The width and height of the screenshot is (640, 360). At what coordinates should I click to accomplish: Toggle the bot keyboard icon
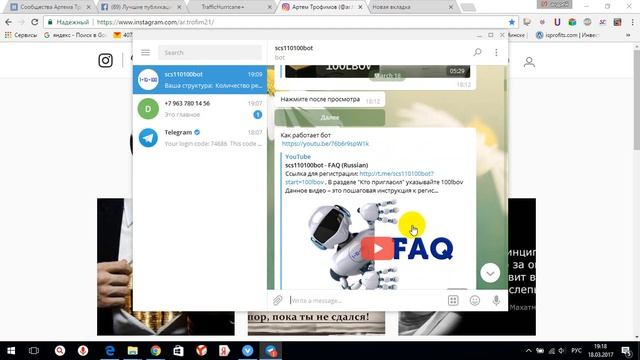pyautogui.click(x=453, y=300)
